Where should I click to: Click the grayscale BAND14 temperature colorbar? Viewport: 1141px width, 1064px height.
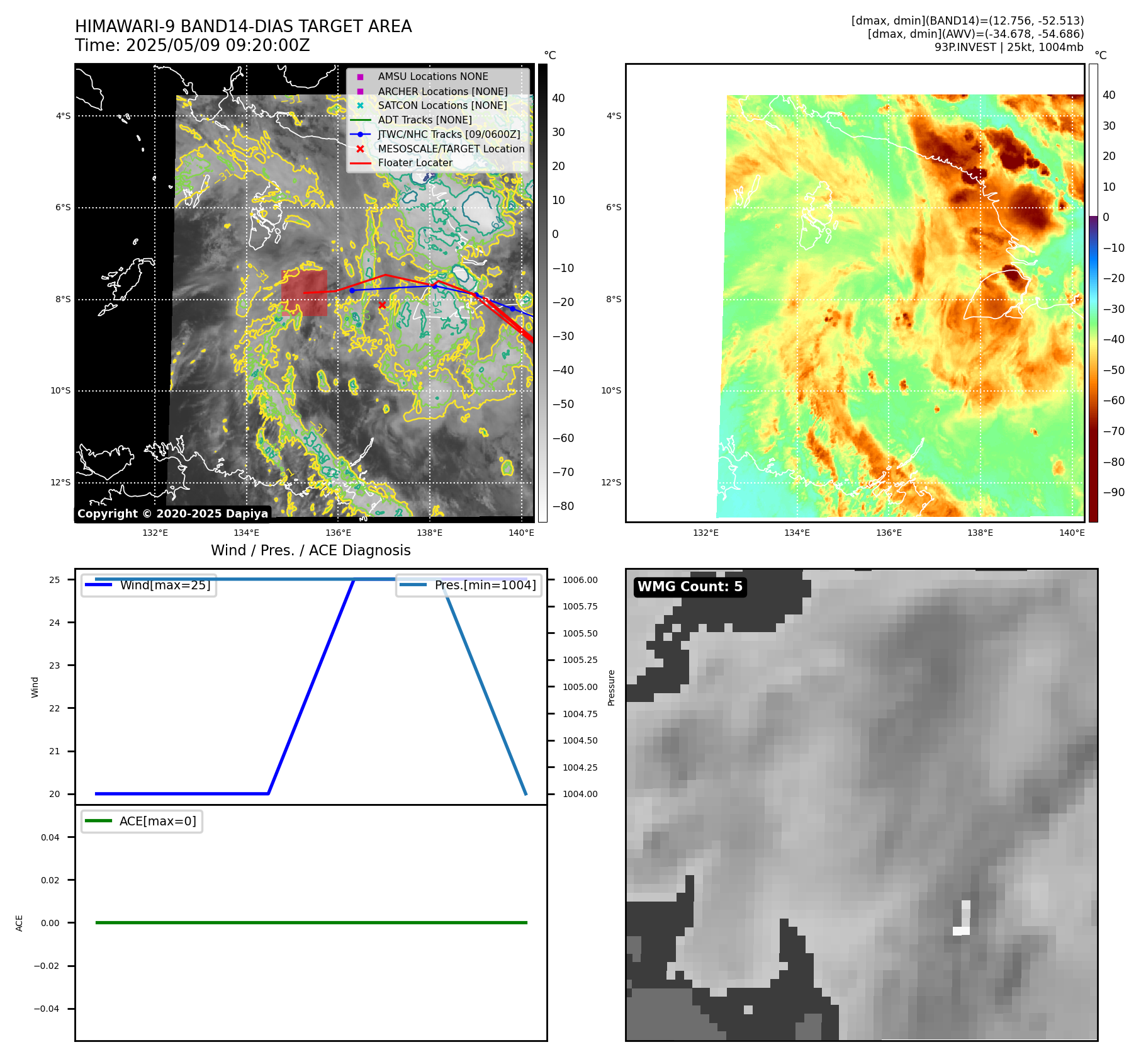click(542, 293)
